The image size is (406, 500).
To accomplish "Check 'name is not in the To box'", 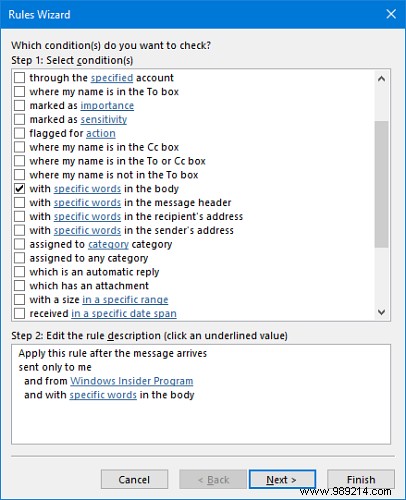I will pos(19,175).
